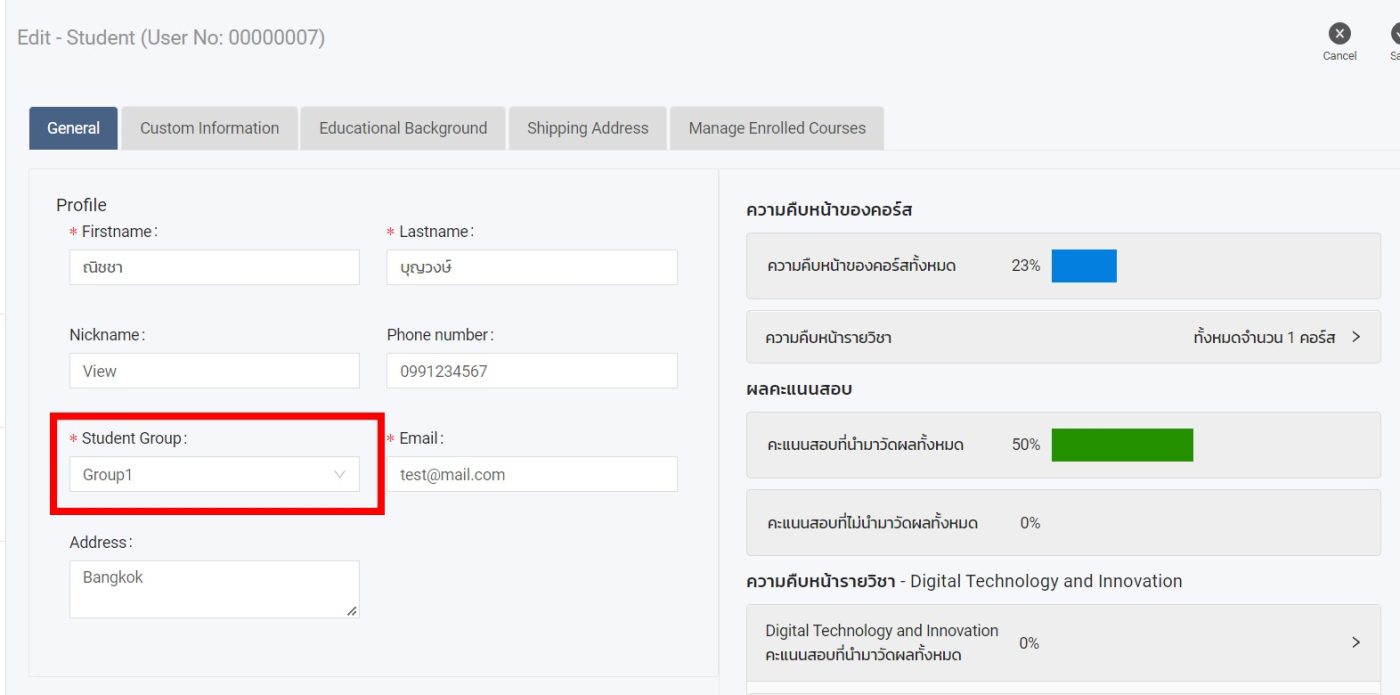This screenshot has width=1400, height=695.
Task: Focus the Nickname field containing View
Action: click(214, 371)
